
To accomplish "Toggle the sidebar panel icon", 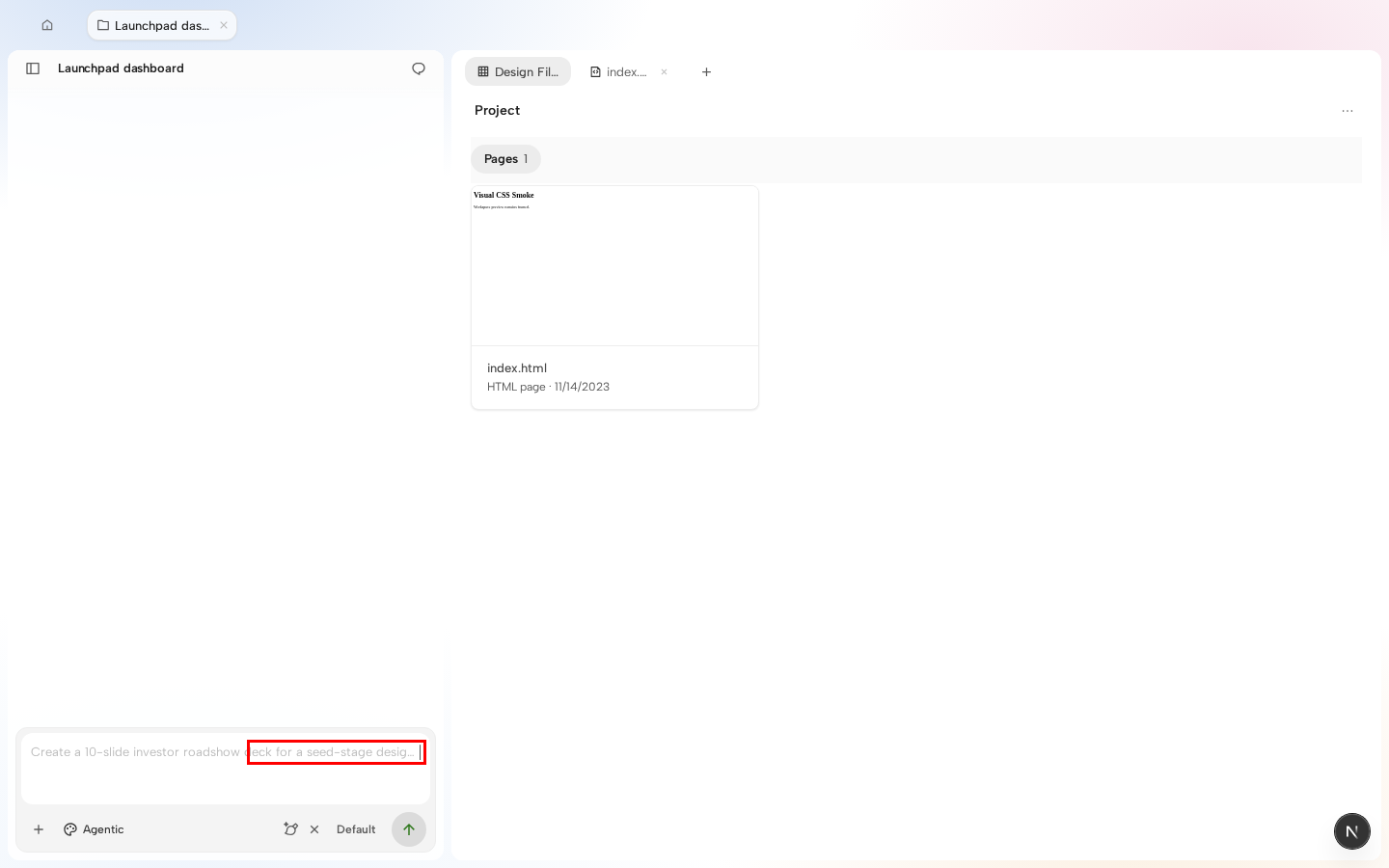I will click(x=33, y=68).
